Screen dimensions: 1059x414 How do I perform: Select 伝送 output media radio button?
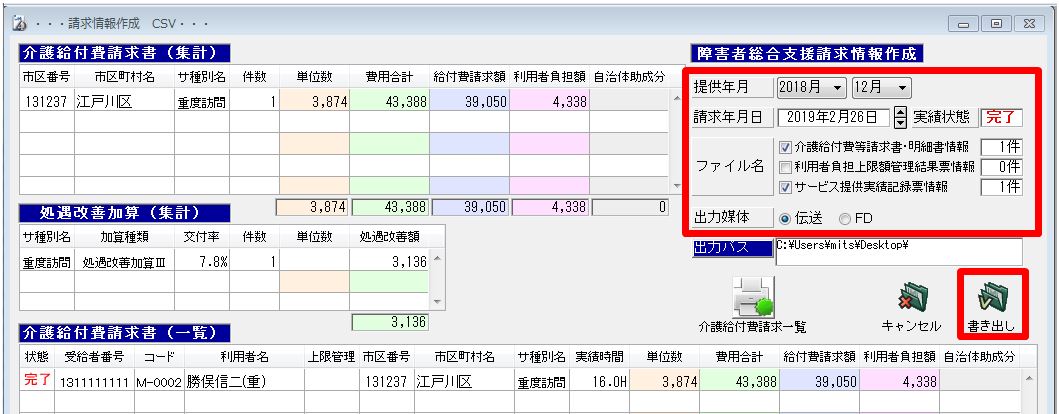pos(783,217)
